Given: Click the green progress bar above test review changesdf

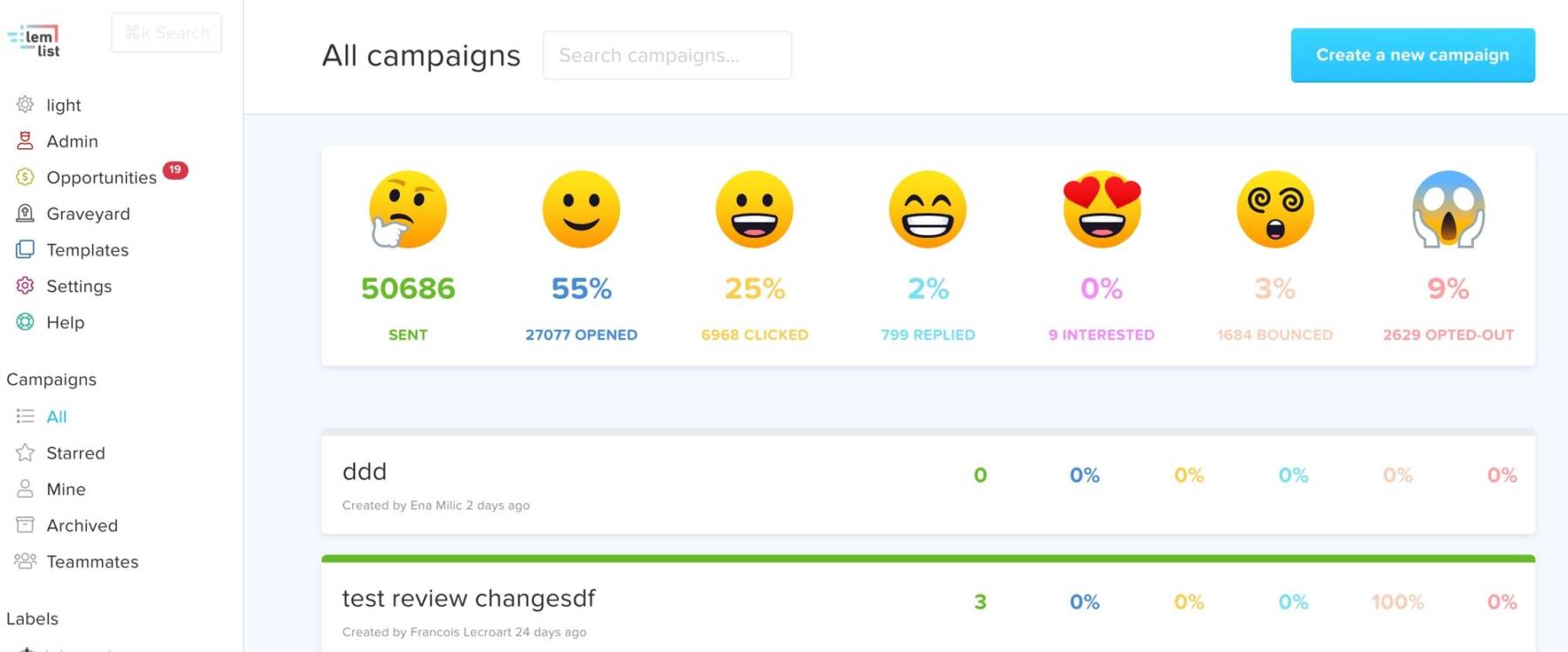Looking at the screenshot, I should (928, 559).
